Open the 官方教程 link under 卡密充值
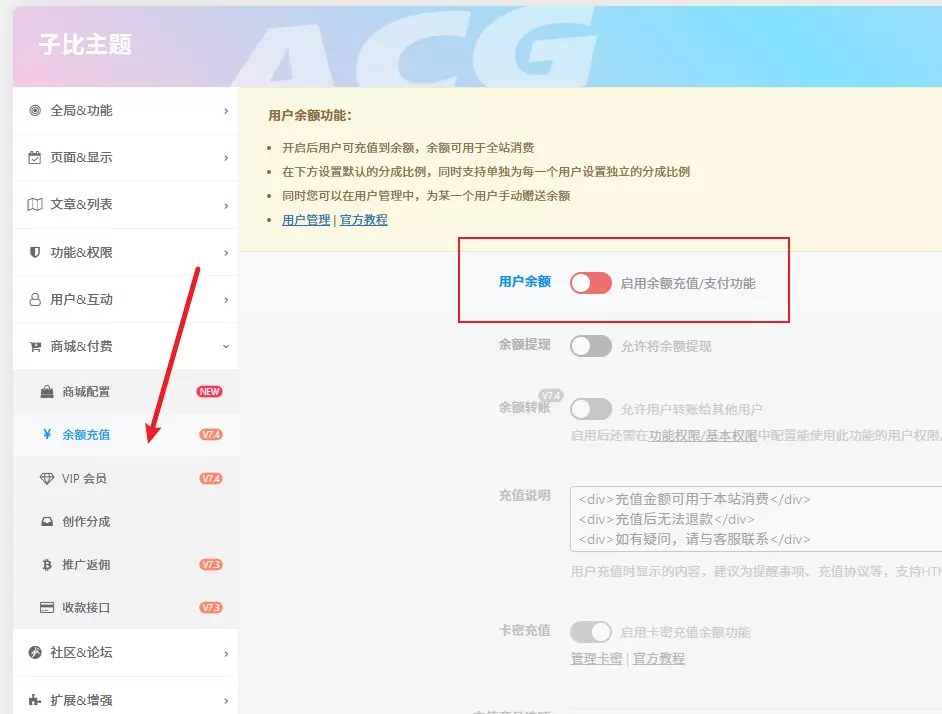This screenshot has width=942, height=714. (658, 659)
